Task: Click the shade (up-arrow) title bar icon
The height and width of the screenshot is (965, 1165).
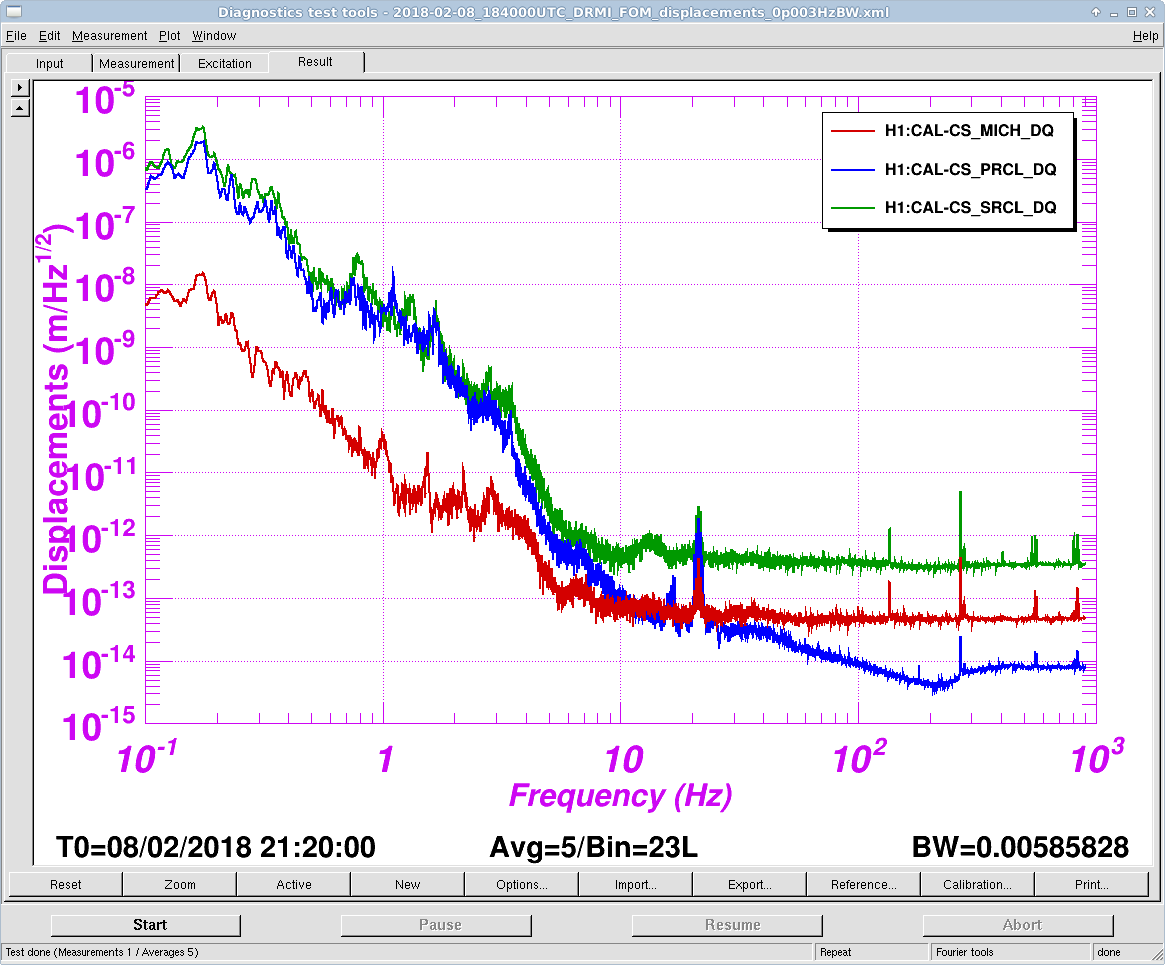Action: pos(1097,12)
